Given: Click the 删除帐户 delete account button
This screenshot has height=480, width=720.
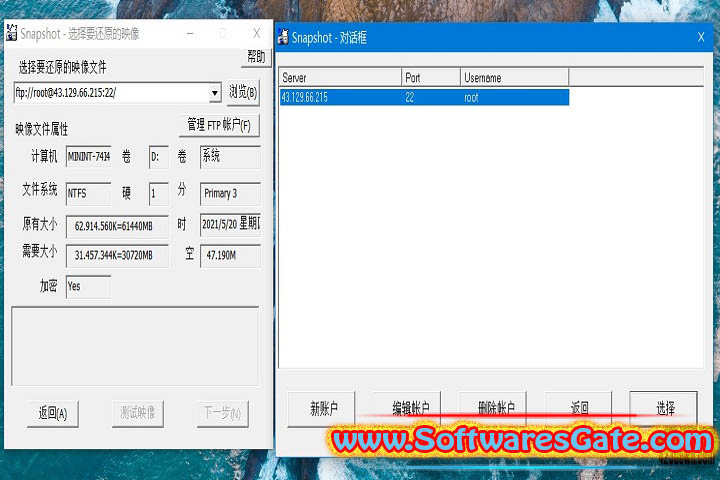Looking at the screenshot, I should 492,409.
